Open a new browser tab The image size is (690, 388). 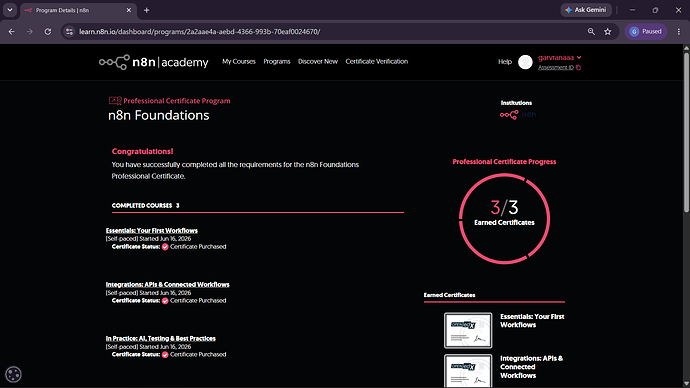tap(147, 10)
